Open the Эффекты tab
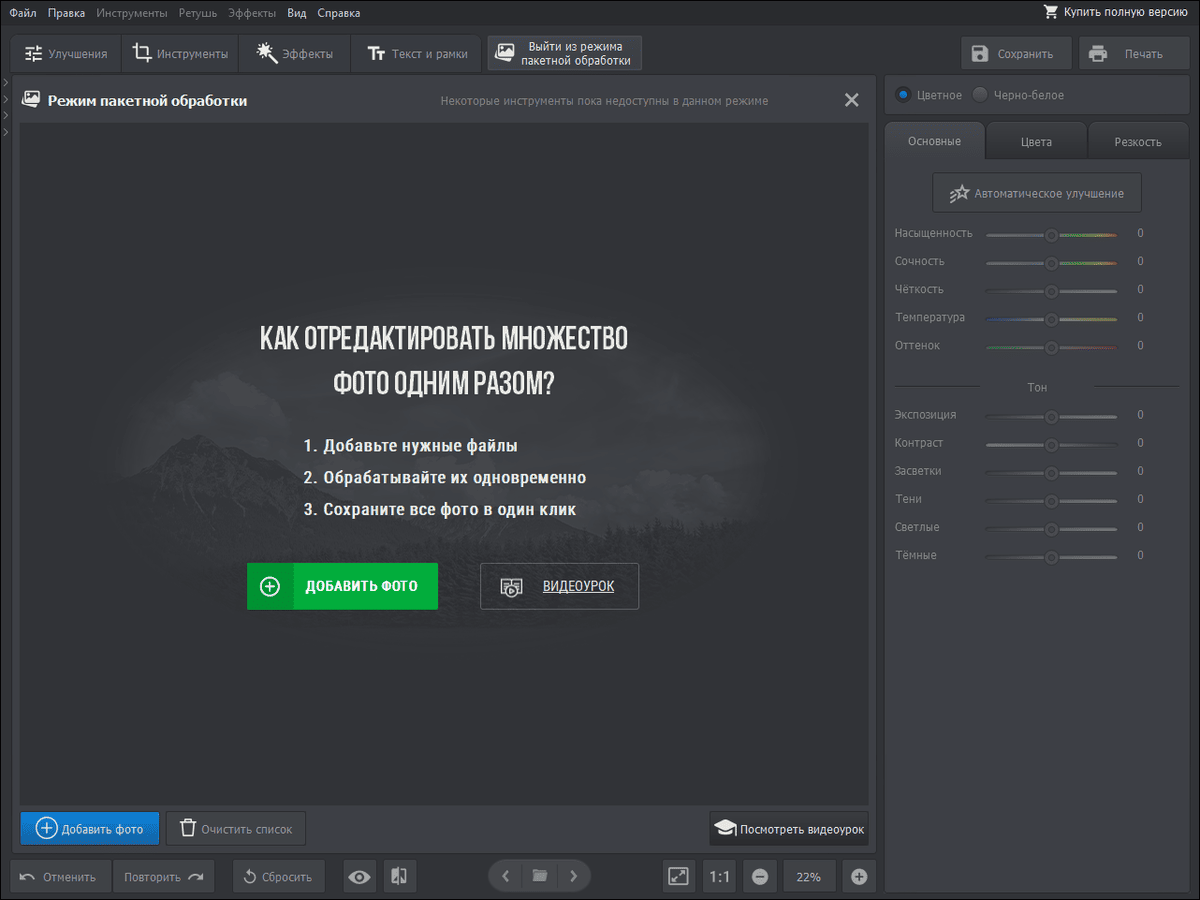Viewport: 1200px width, 900px height. point(294,54)
